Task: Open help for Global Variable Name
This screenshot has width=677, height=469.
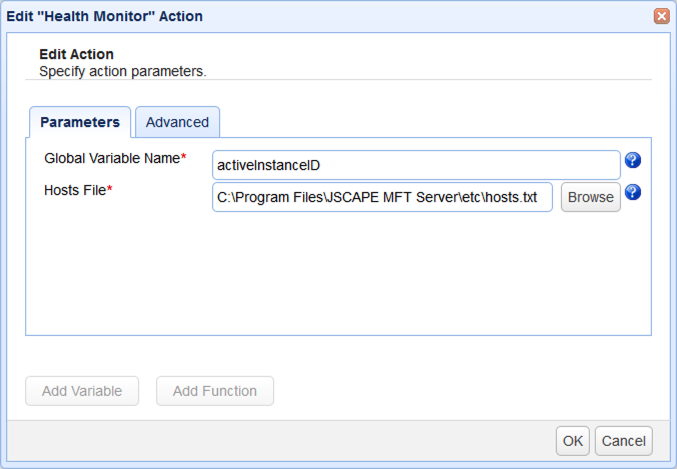Action: [632, 160]
